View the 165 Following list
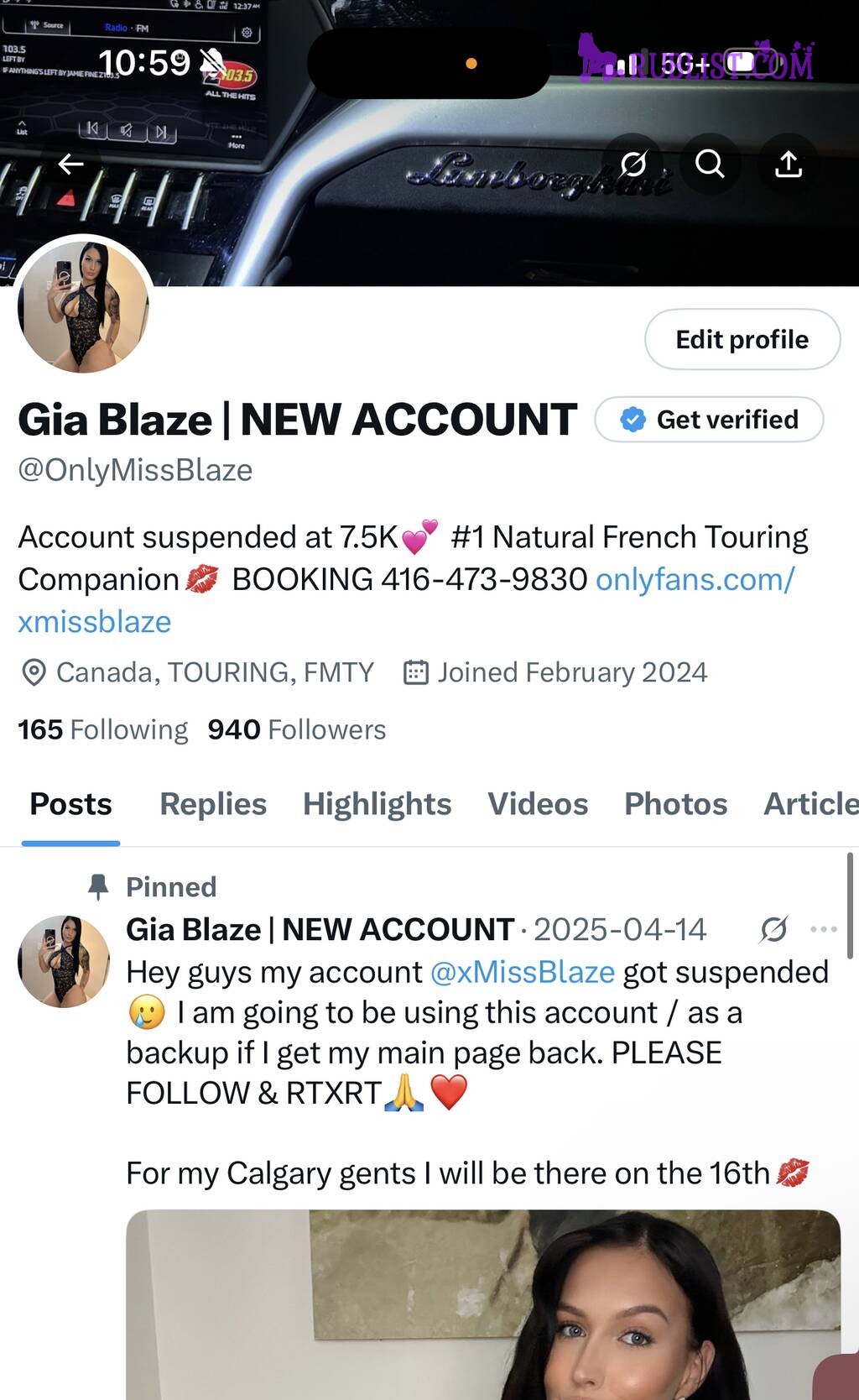The width and height of the screenshot is (859, 1400). click(x=103, y=729)
